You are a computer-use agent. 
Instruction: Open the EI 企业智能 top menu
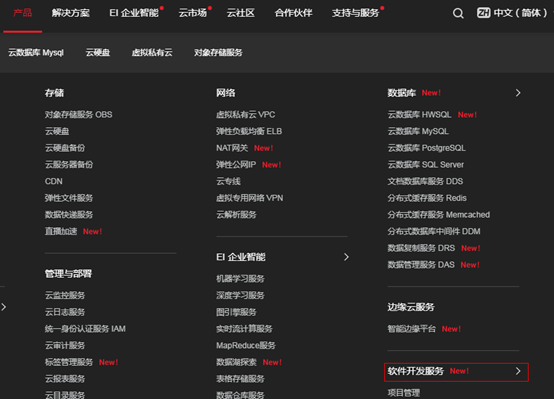[x=134, y=13]
